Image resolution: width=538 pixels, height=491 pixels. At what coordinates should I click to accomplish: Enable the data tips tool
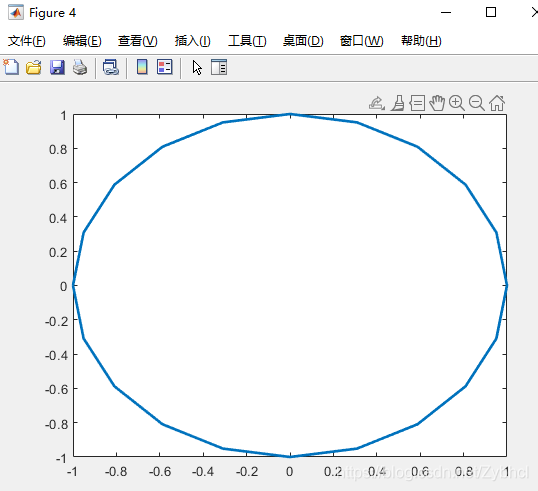[x=417, y=103]
